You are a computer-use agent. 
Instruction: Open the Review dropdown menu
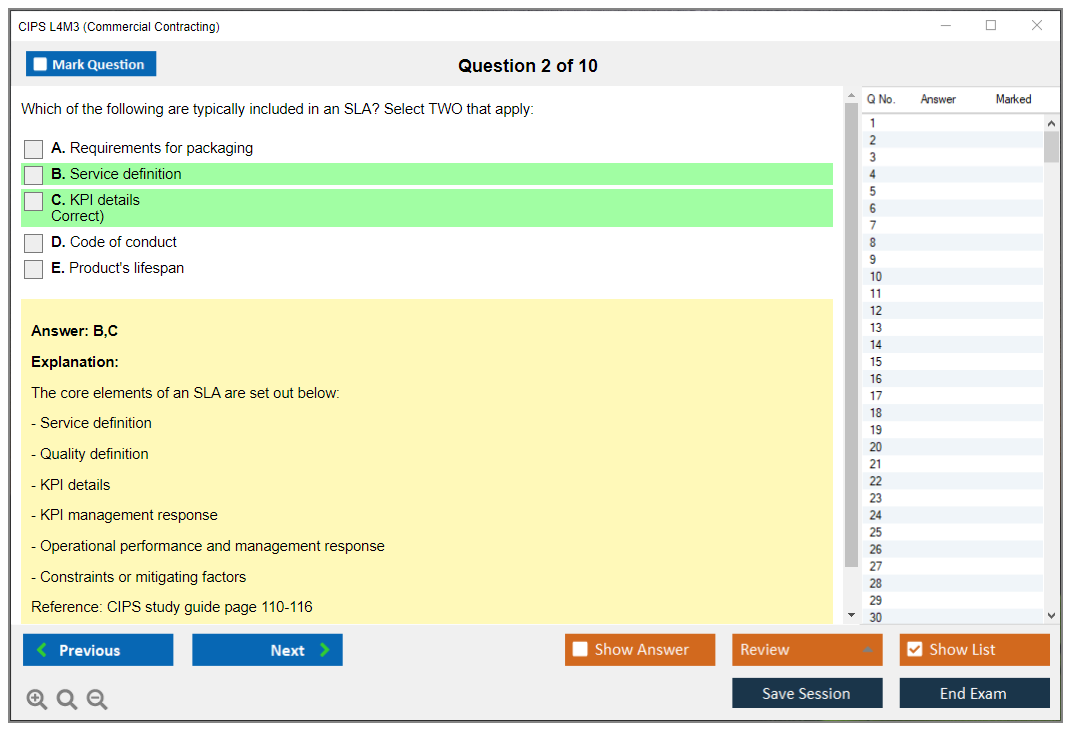coord(806,650)
